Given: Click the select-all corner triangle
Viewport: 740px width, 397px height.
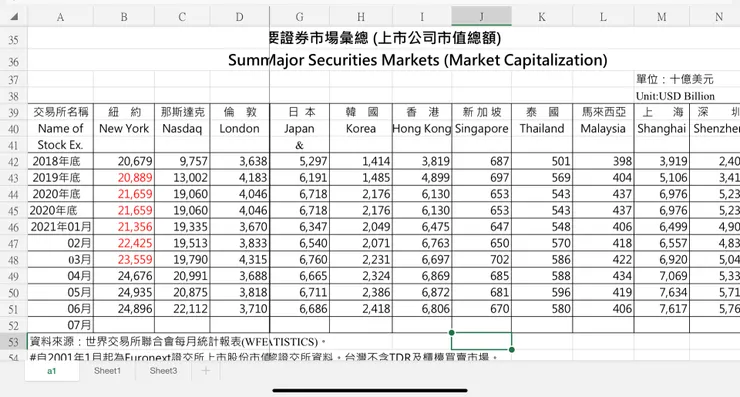Looking at the screenshot, I should pos(14,17).
